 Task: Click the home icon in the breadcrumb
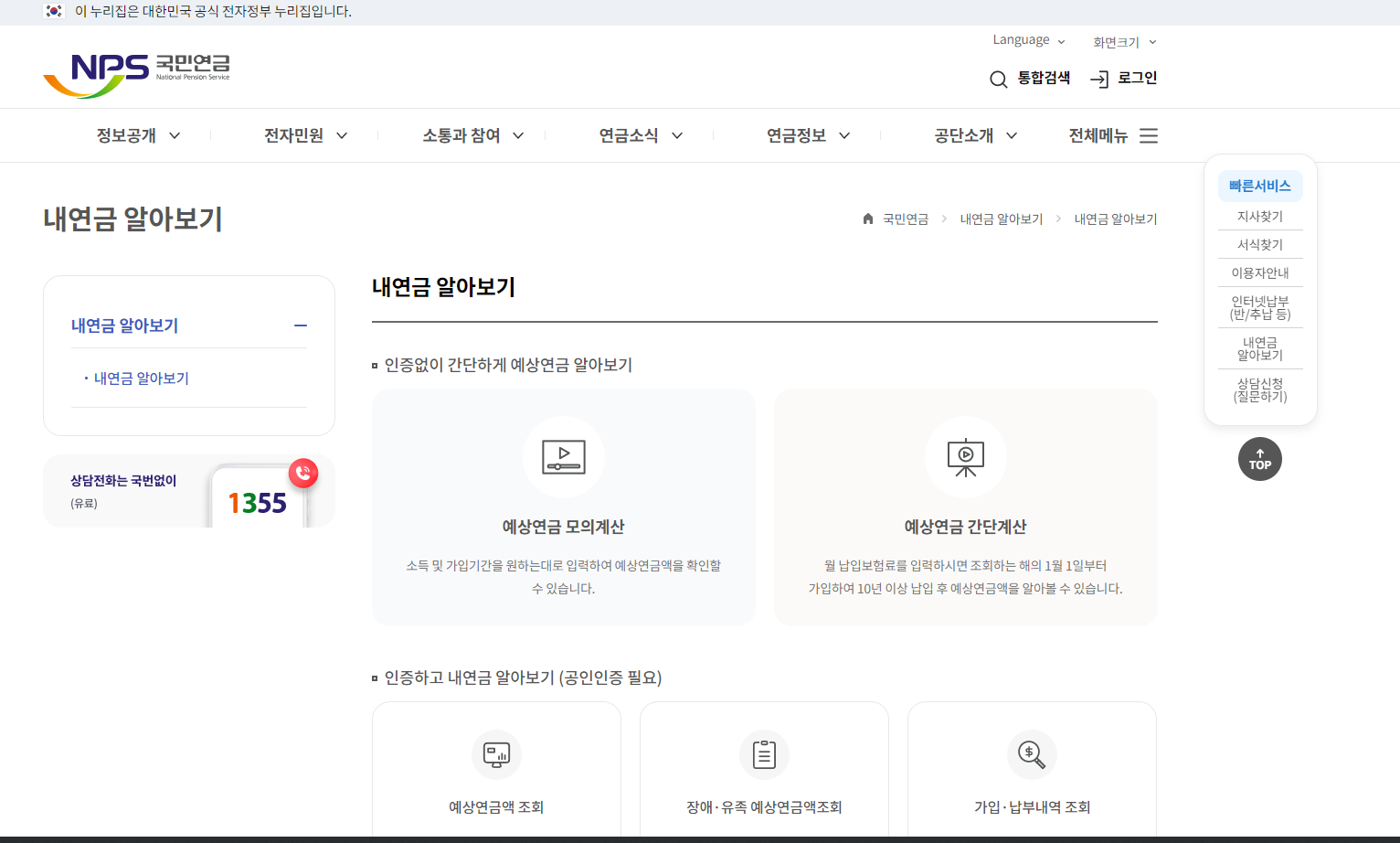coord(866,219)
